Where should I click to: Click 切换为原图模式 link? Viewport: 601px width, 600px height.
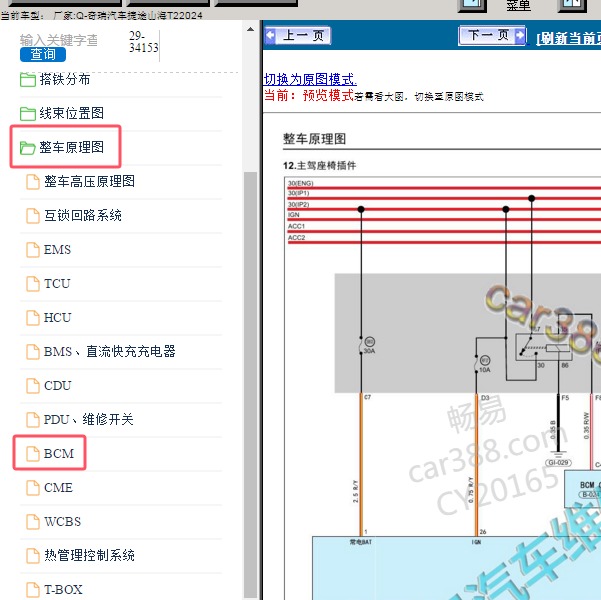[x=310, y=79]
